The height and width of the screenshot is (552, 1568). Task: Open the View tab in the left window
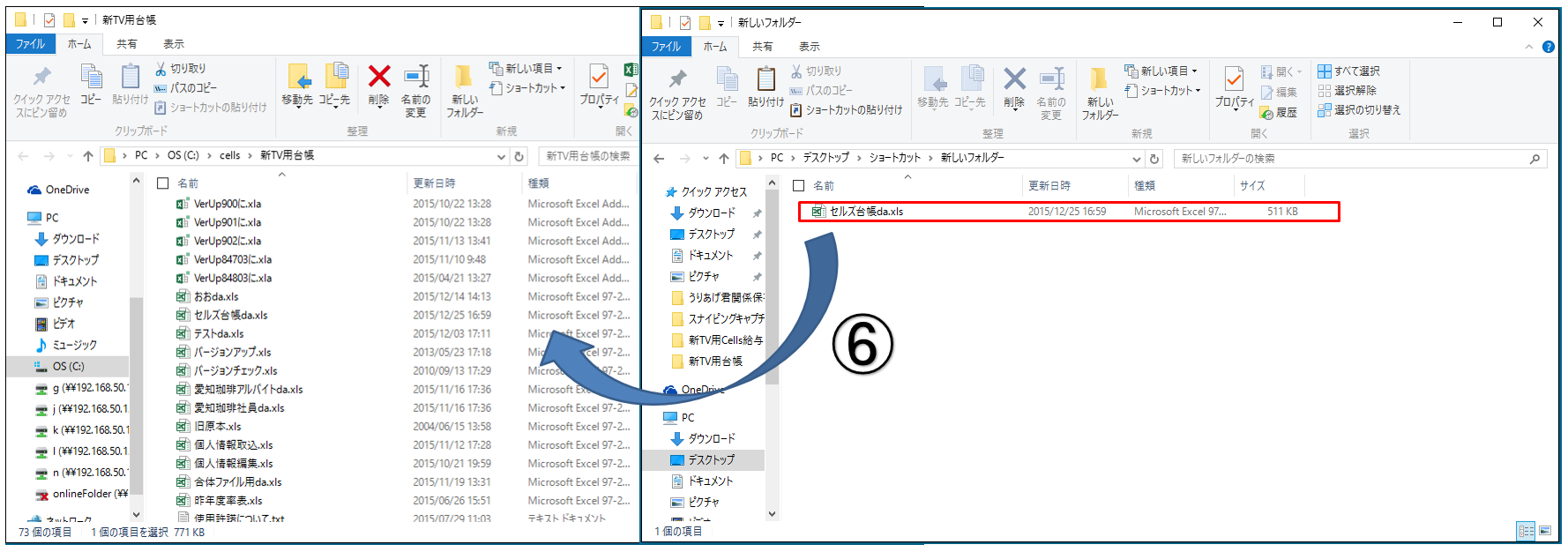pos(173,44)
